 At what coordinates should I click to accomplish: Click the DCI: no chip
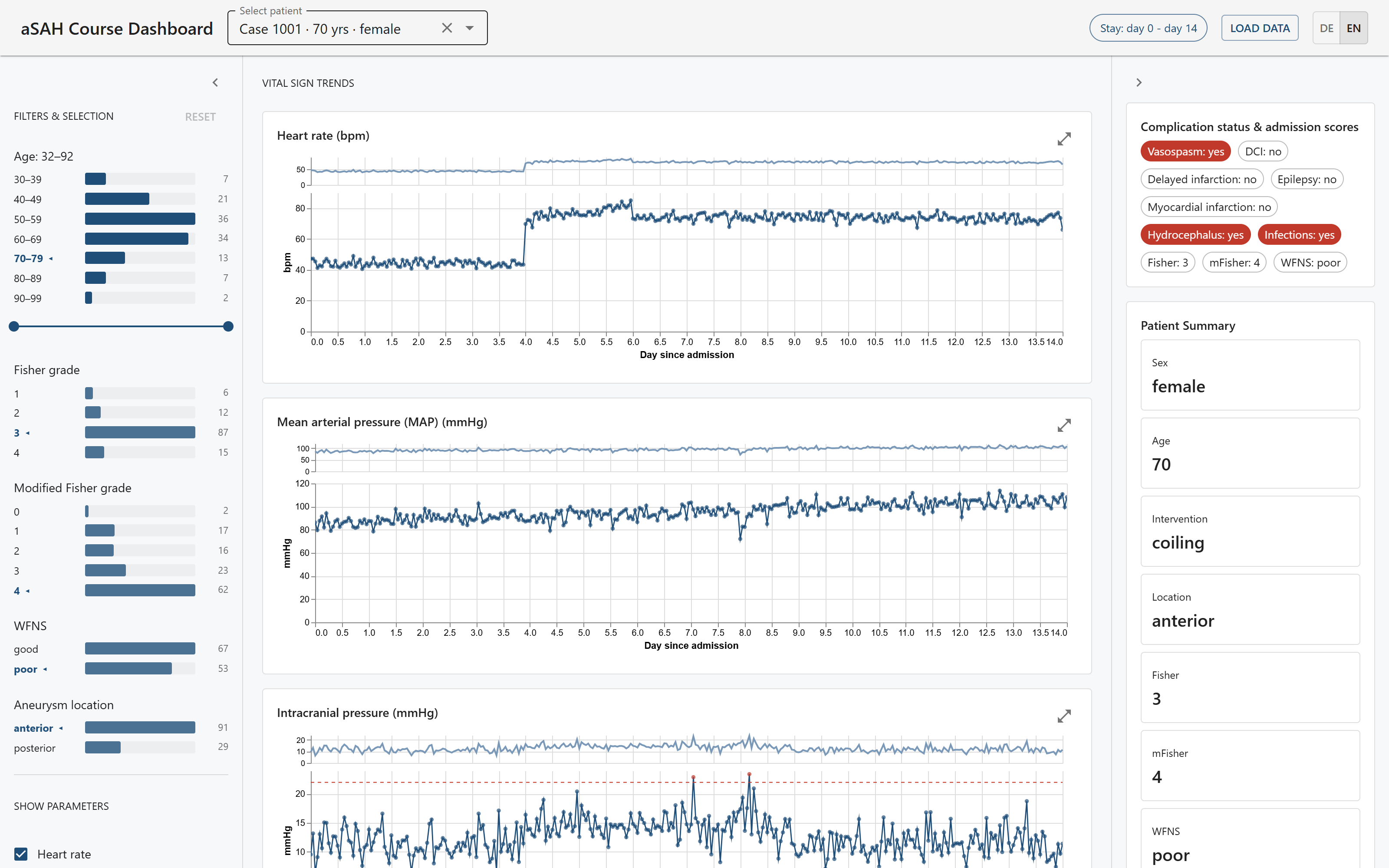[1263, 151]
